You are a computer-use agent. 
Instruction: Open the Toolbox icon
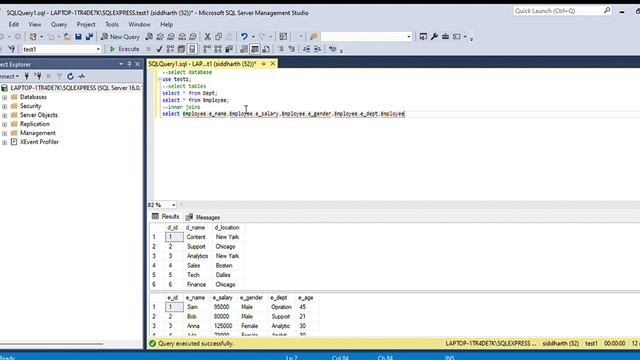pyautogui.click(x=445, y=37)
